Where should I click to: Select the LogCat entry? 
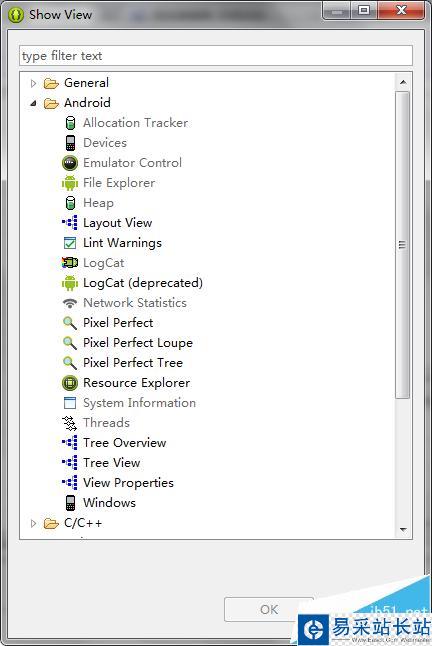[x=103, y=263]
